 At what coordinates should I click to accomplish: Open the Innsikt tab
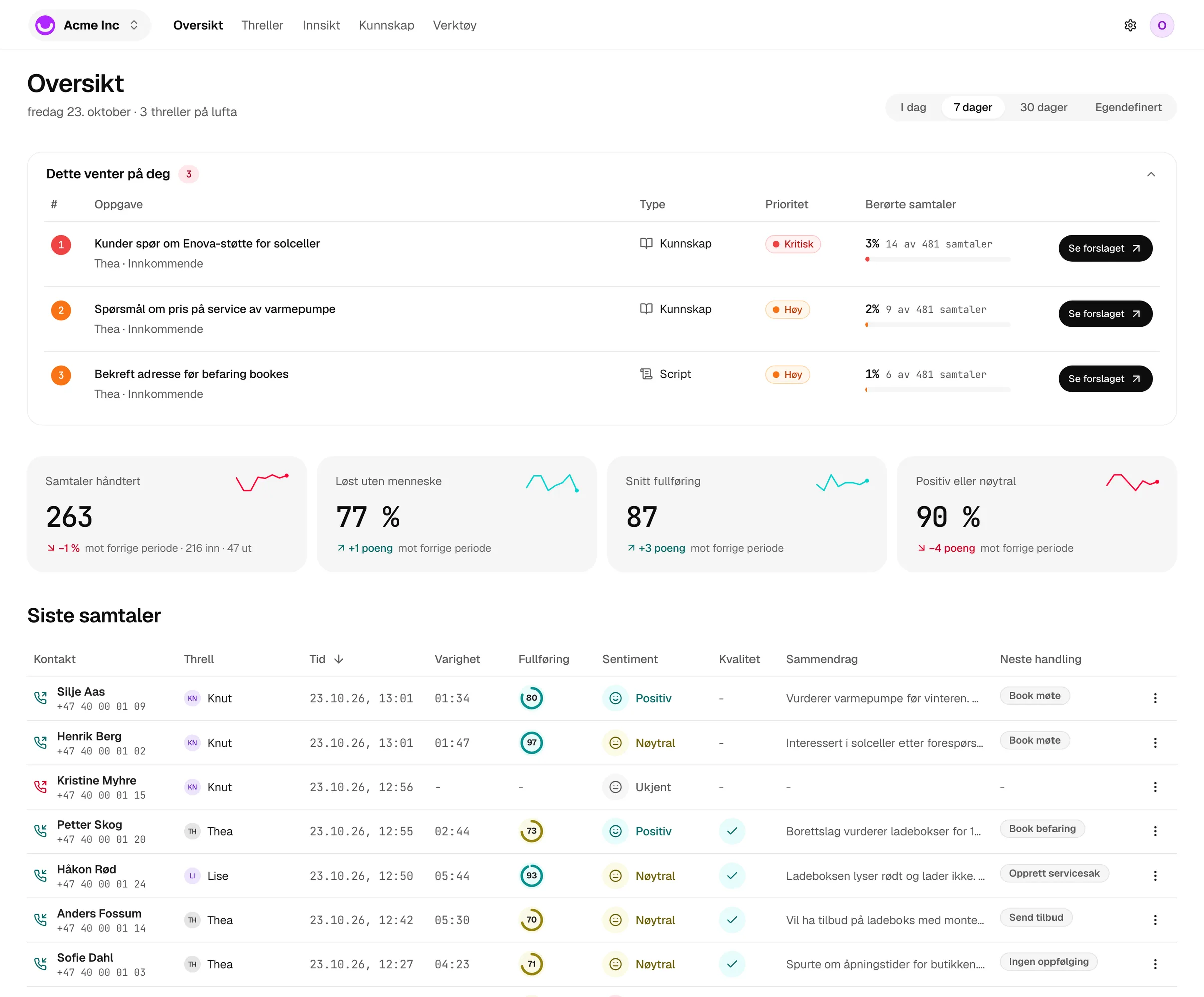tap(321, 25)
